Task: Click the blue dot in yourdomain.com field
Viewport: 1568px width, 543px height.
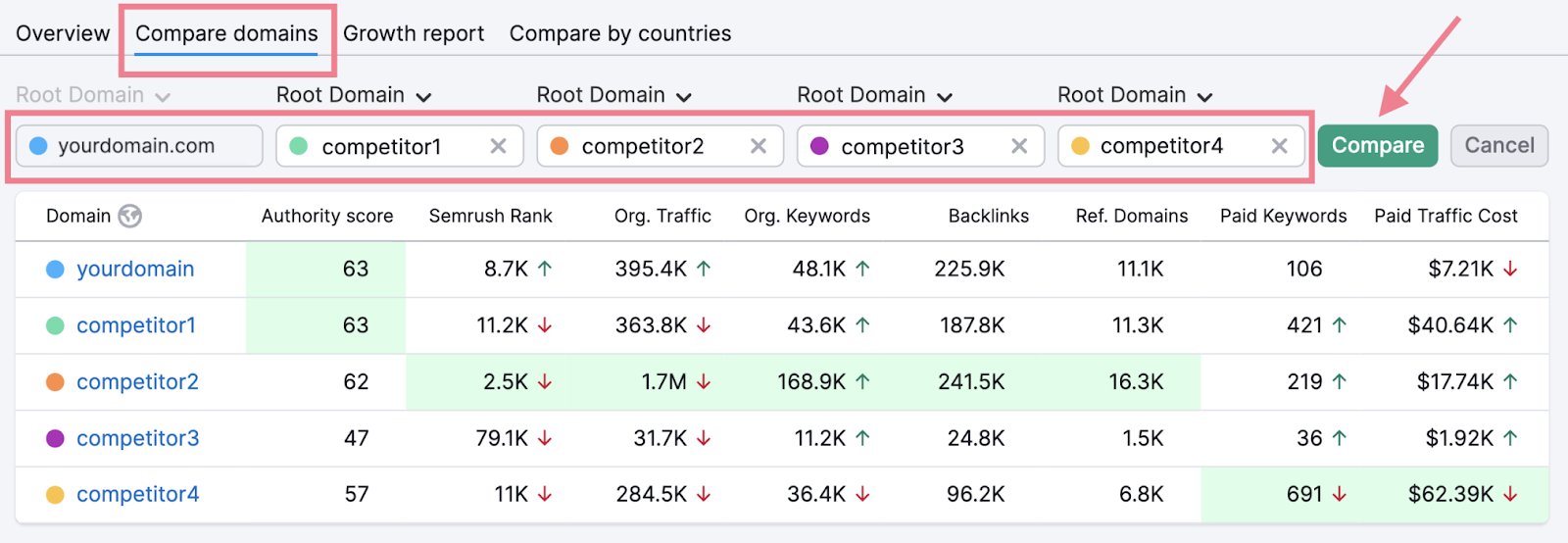Action: coord(39,146)
